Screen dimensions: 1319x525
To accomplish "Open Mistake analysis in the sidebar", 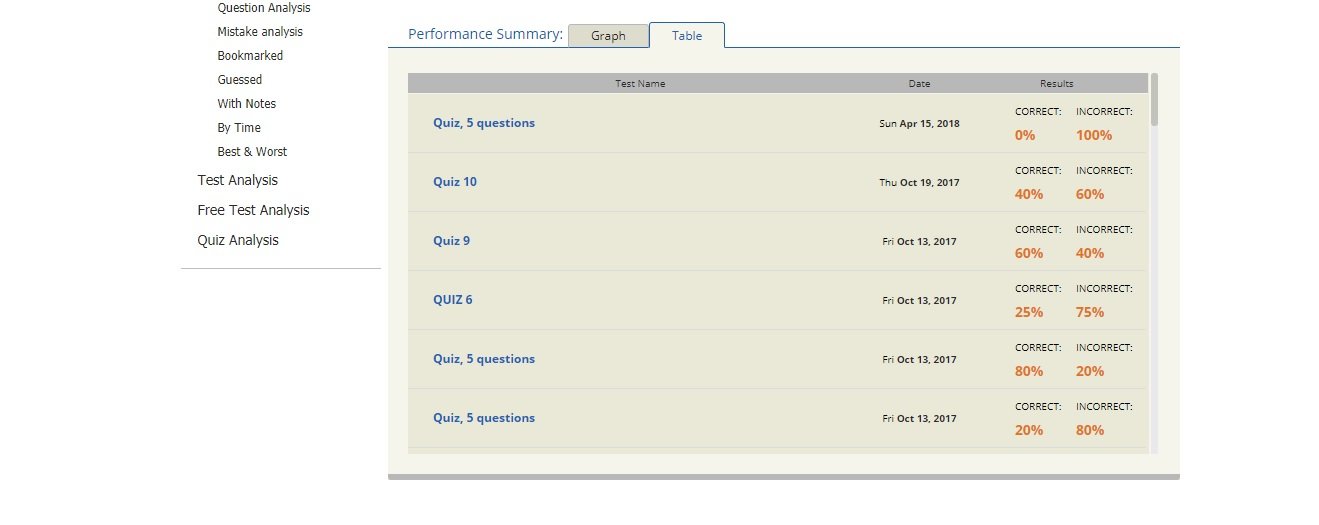I will 260,32.
